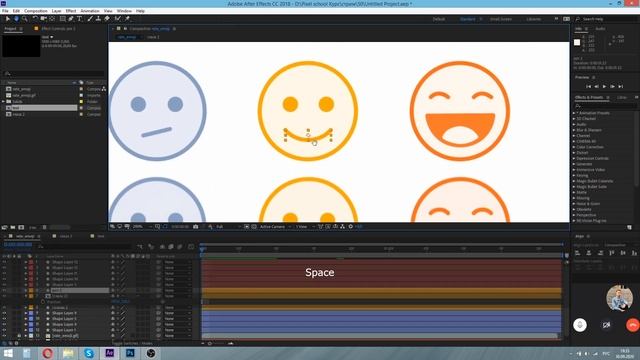Choose the Default workspace
Screen dimensions: 640x360
(439, 19)
